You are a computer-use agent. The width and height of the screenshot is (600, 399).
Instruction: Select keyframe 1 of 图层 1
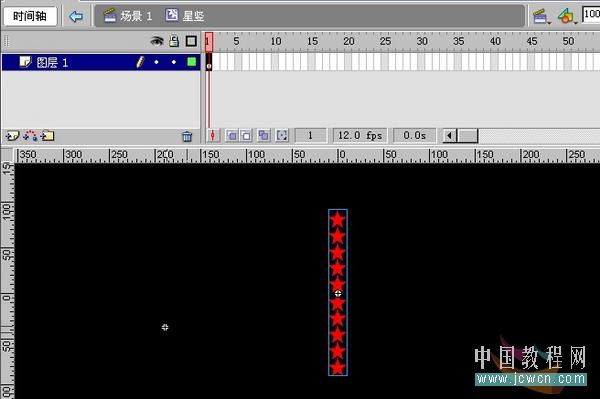click(209, 62)
